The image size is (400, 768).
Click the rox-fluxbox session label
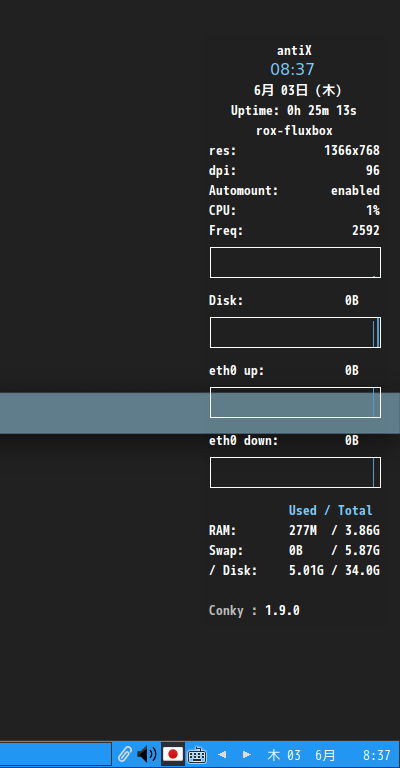click(x=294, y=131)
